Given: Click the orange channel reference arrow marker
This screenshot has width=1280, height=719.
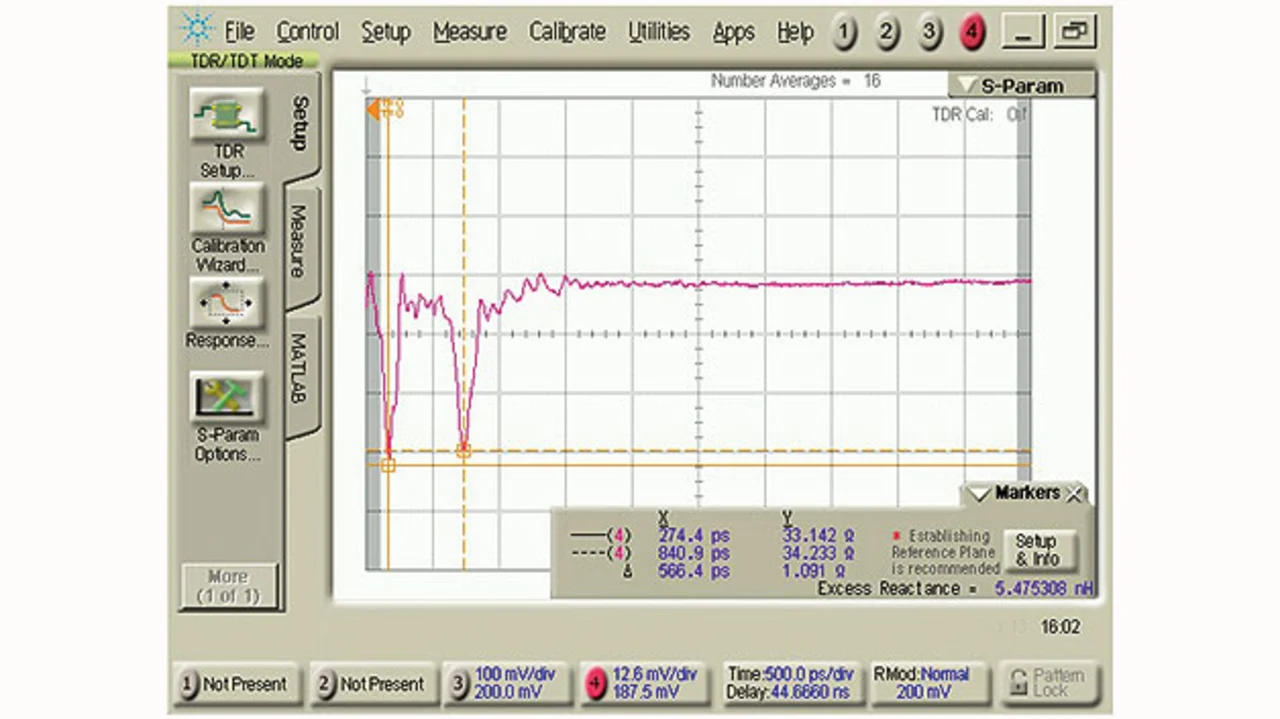Looking at the screenshot, I should point(373,109).
